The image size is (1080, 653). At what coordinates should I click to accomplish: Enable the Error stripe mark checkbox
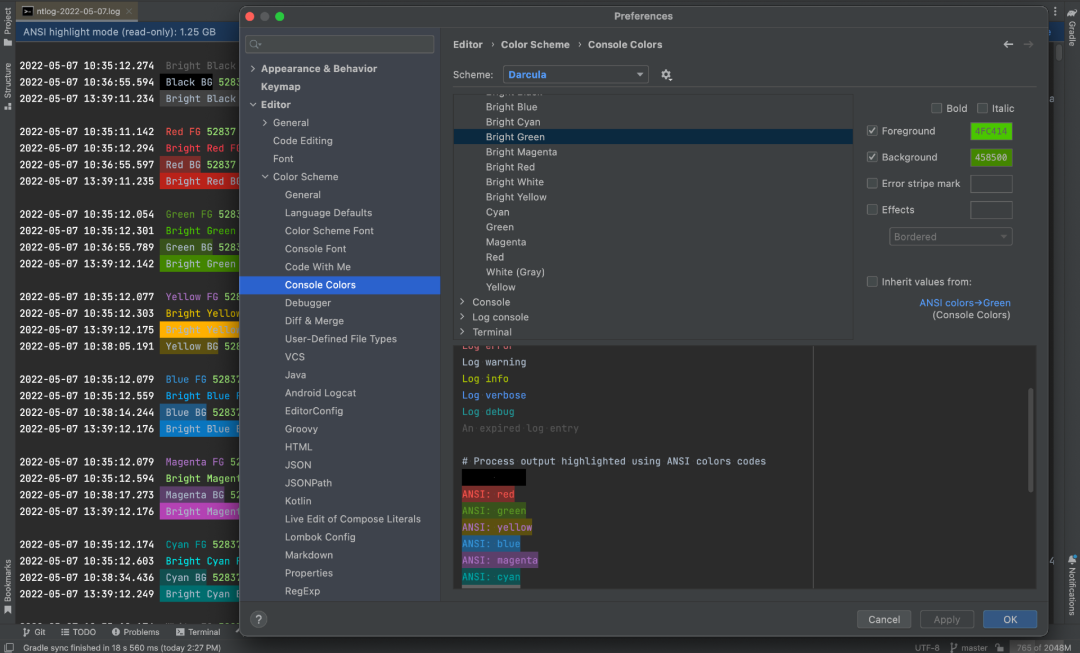(x=872, y=183)
